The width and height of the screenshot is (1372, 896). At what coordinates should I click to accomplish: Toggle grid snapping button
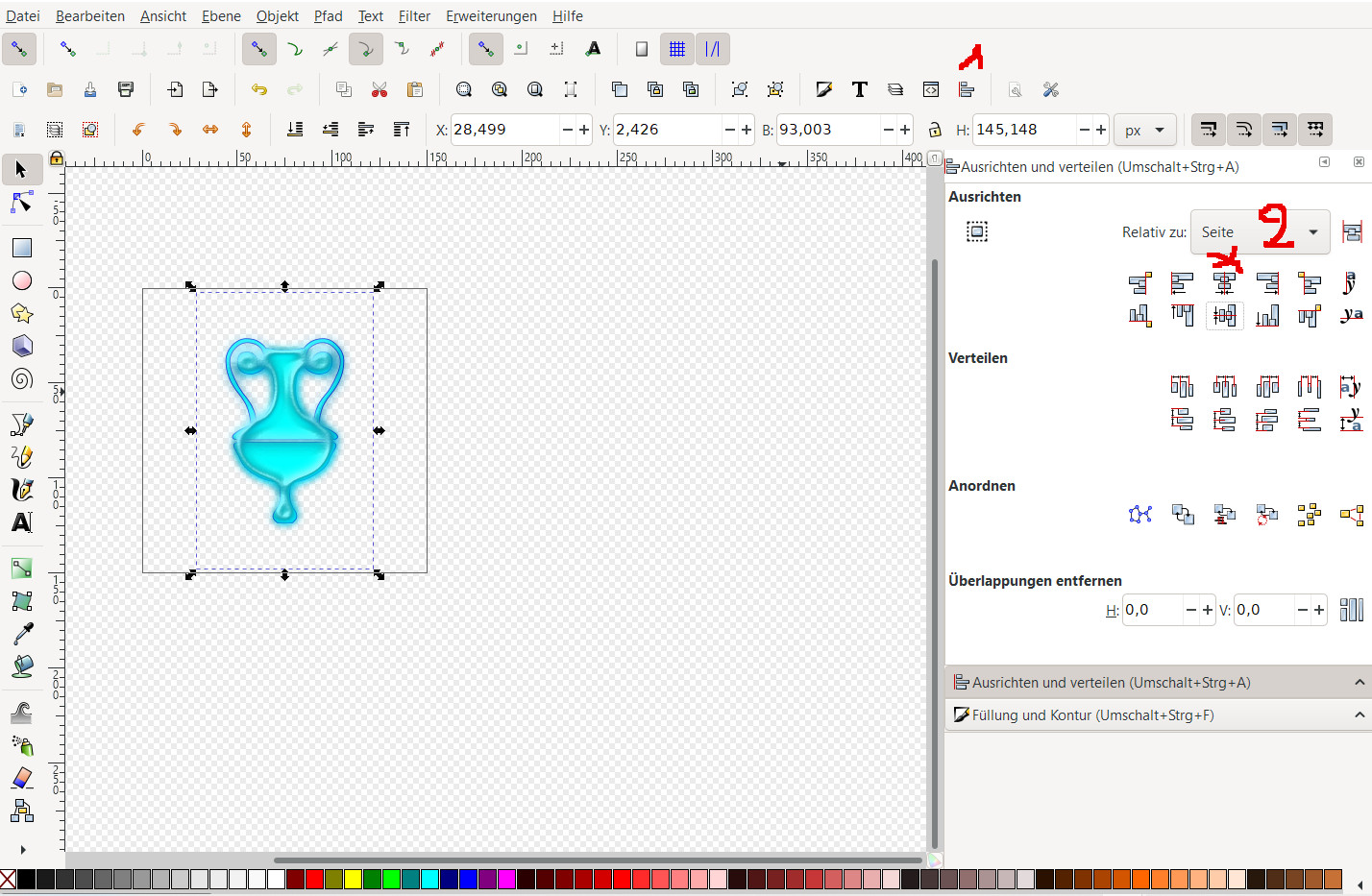pos(677,49)
